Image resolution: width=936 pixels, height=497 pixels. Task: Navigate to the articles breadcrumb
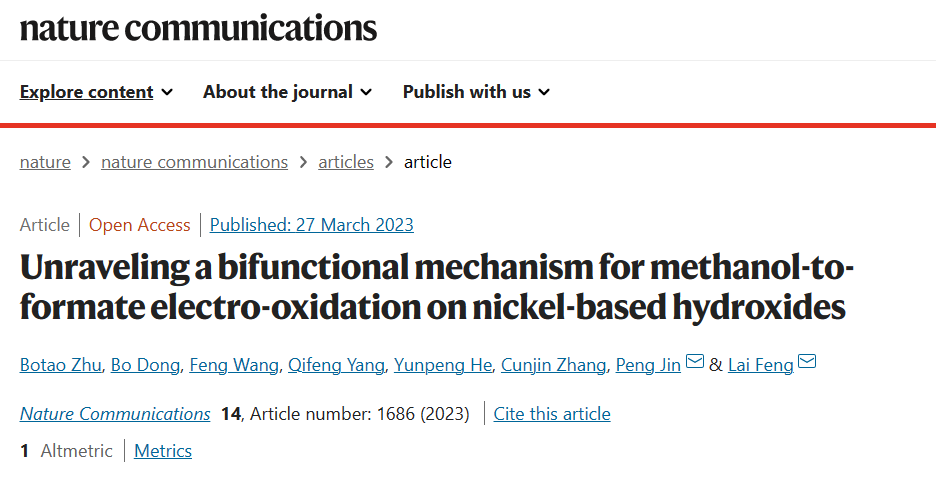pyautogui.click(x=346, y=162)
